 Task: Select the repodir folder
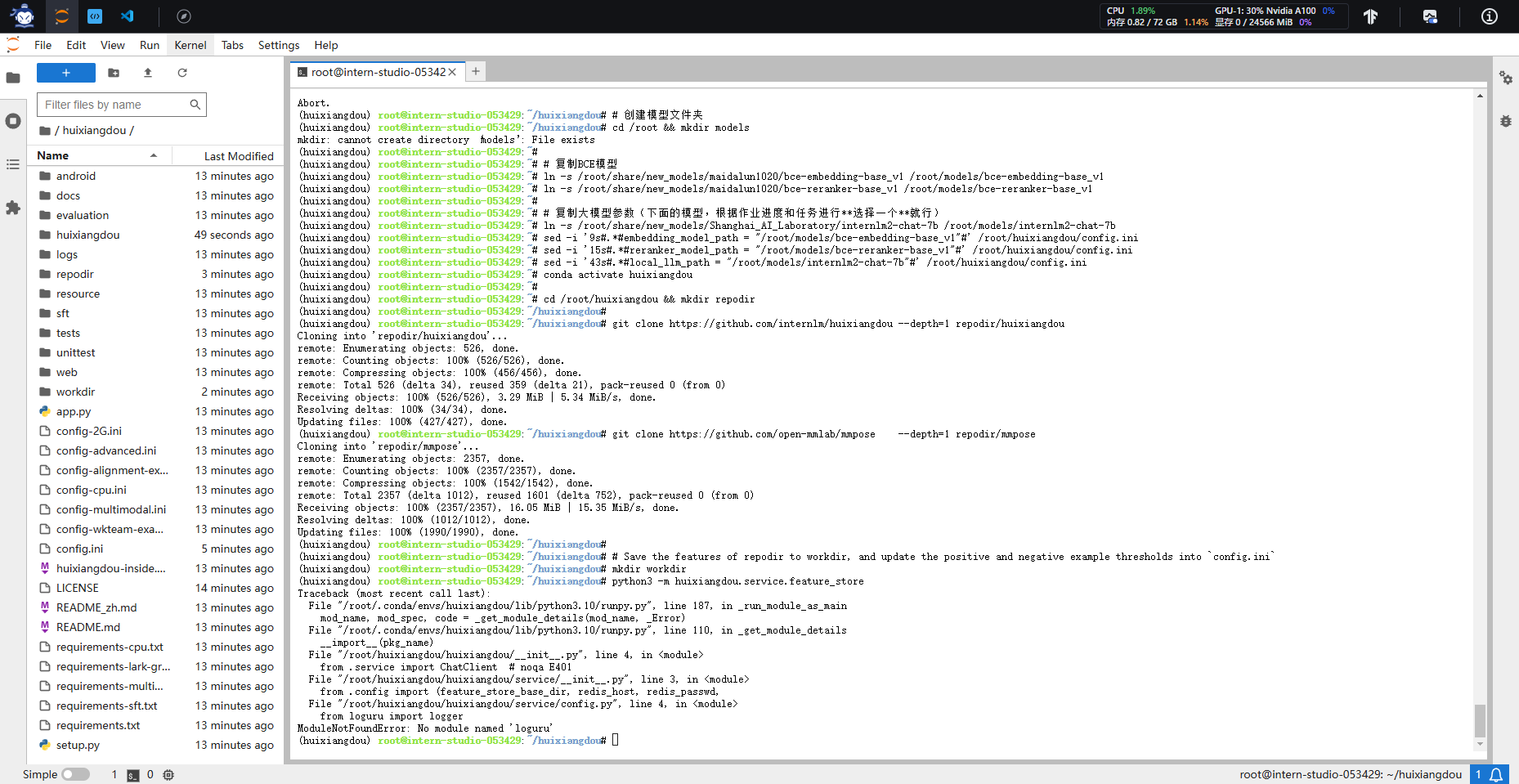tap(156, 274)
